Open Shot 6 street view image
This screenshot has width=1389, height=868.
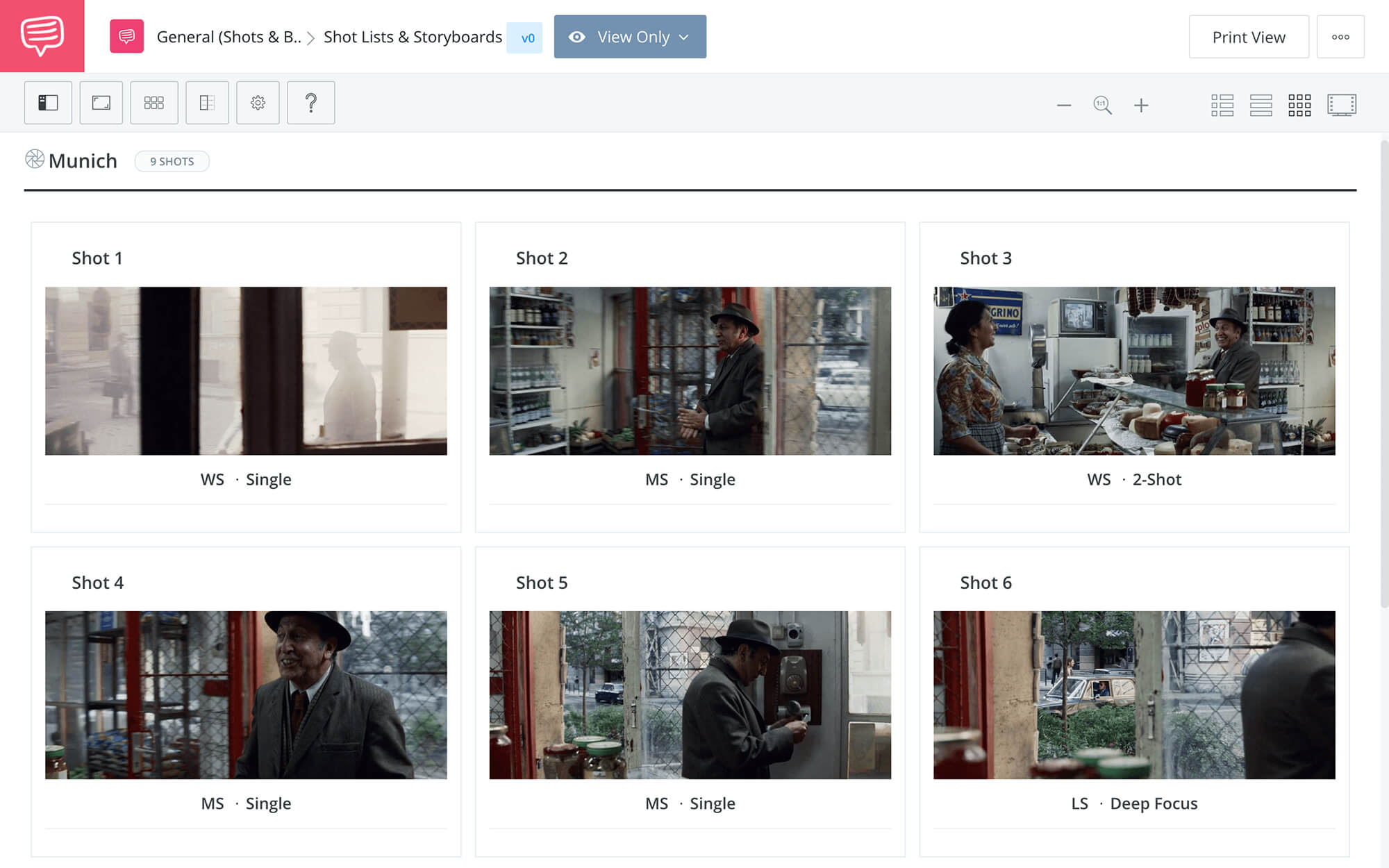tap(1134, 695)
